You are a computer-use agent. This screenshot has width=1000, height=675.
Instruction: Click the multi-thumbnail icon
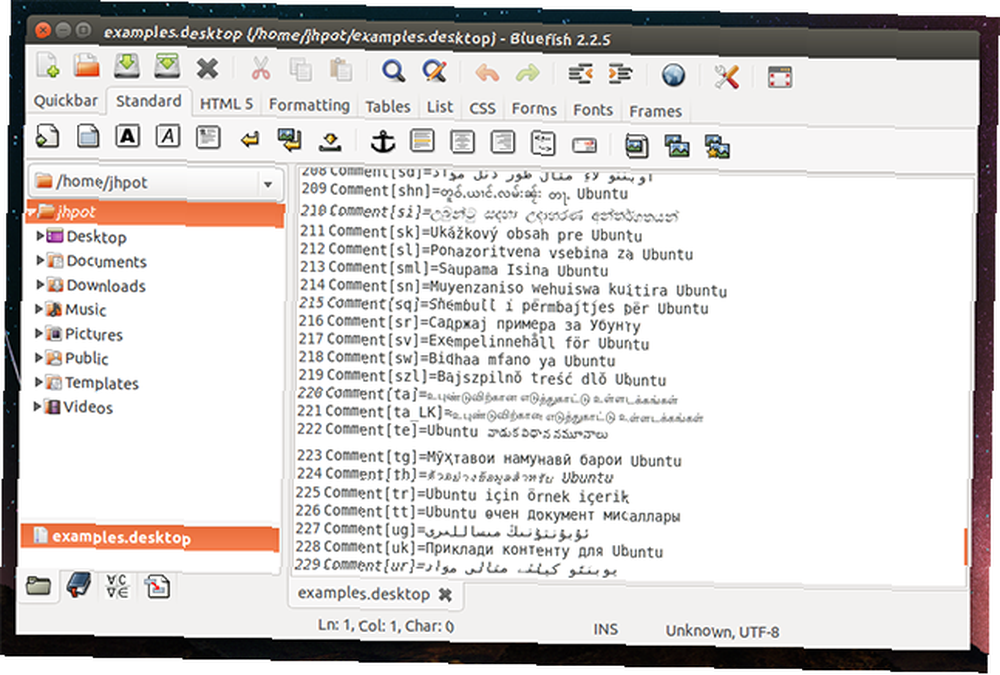[x=717, y=147]
